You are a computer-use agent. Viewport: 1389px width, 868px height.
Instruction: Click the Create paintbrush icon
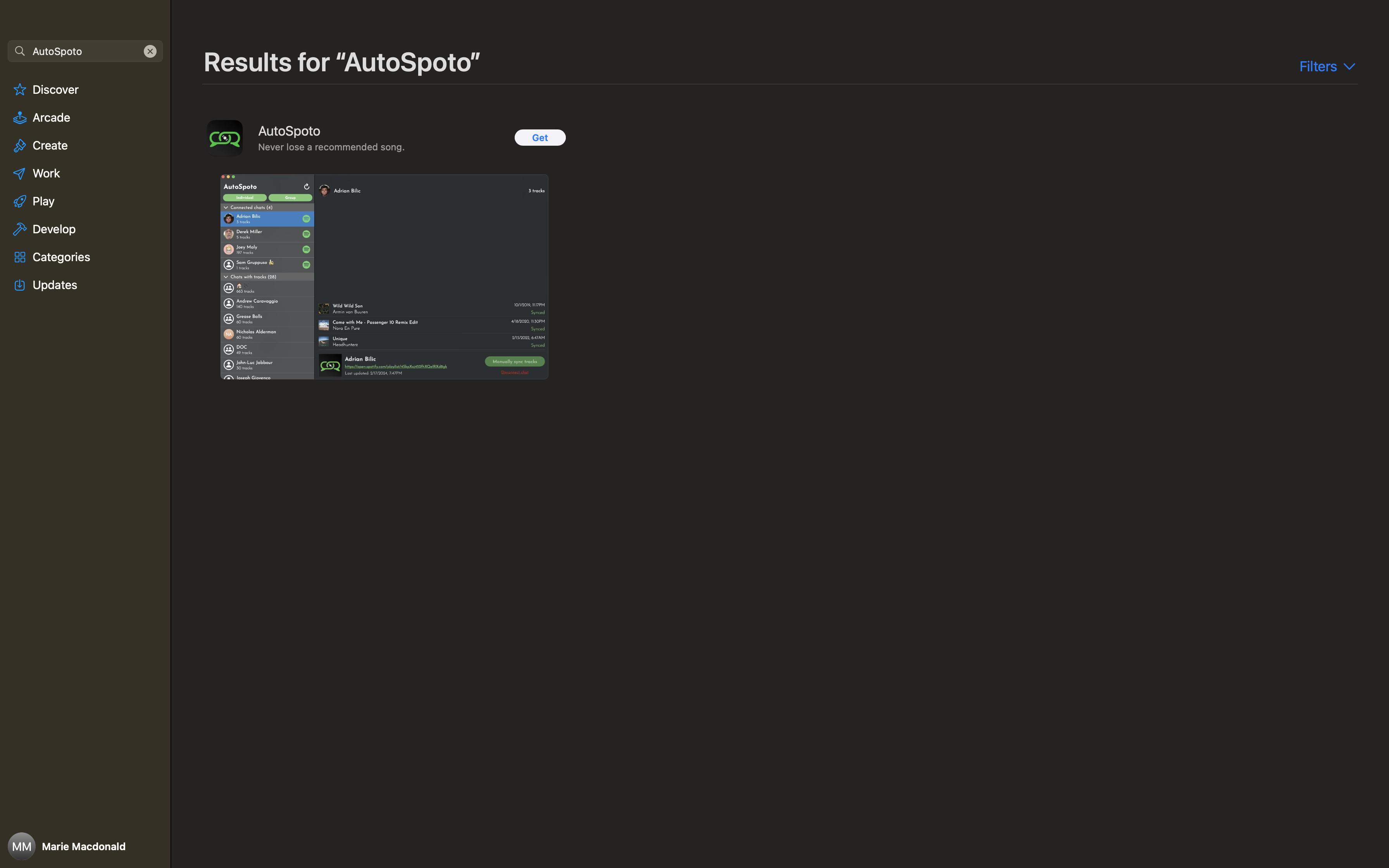[20, 145]
